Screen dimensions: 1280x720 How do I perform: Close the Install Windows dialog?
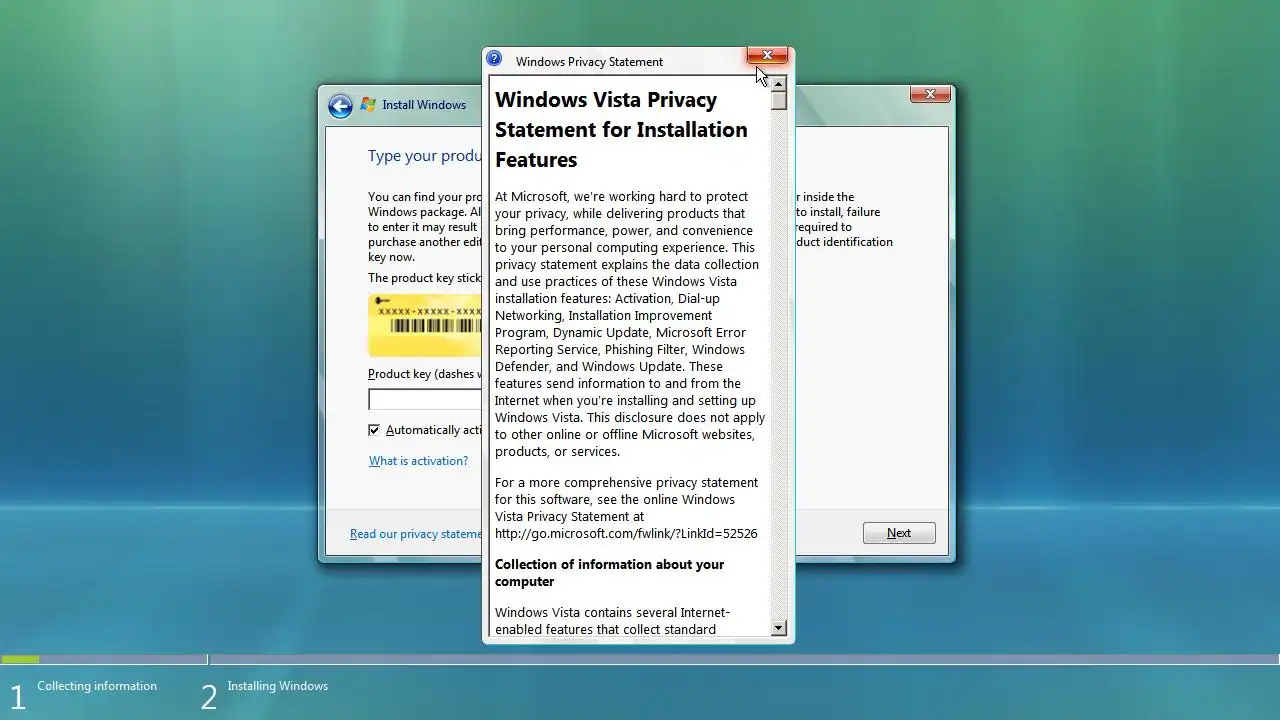[x=930, y=94]
